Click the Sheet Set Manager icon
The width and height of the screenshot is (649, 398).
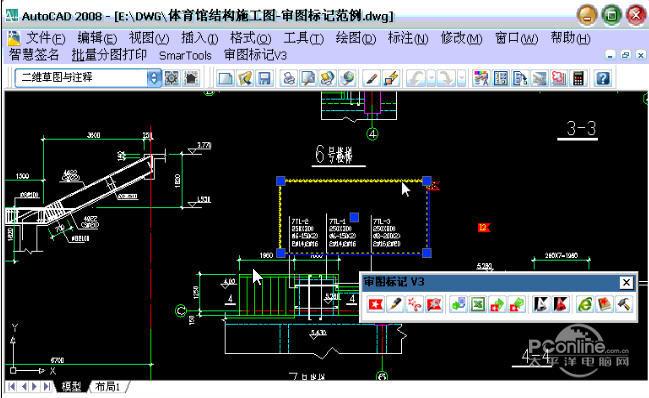pos(539,78)
